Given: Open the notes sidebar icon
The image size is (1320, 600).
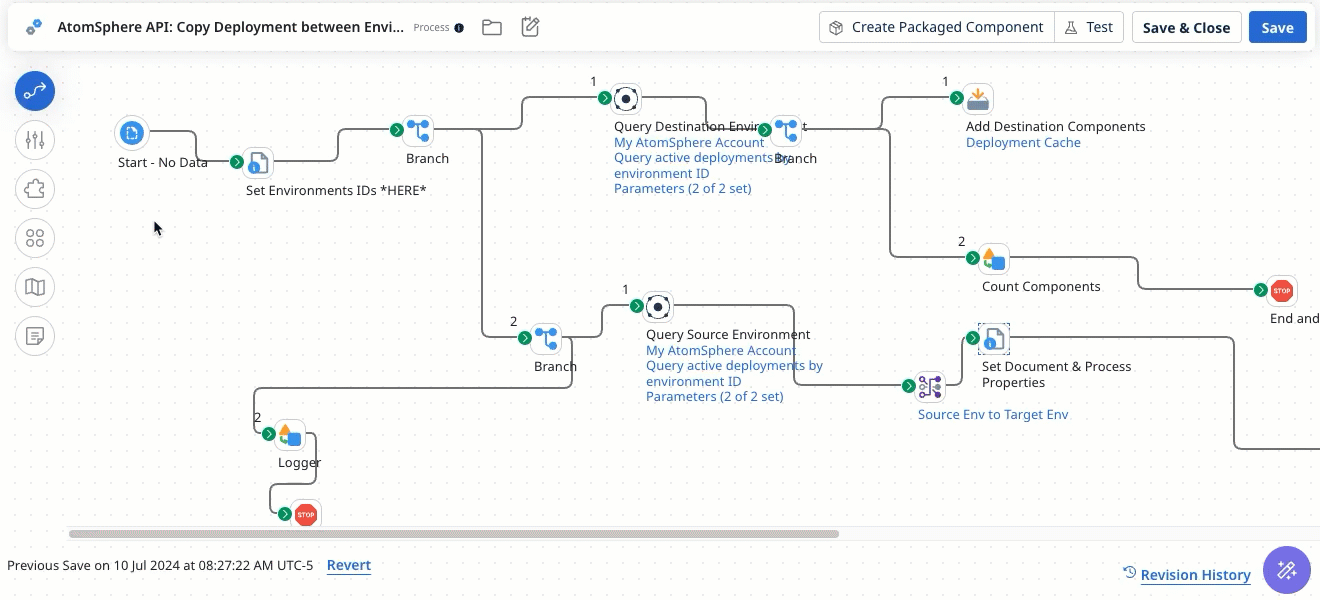Looking at the screenshot, I should tap(35, 335).
